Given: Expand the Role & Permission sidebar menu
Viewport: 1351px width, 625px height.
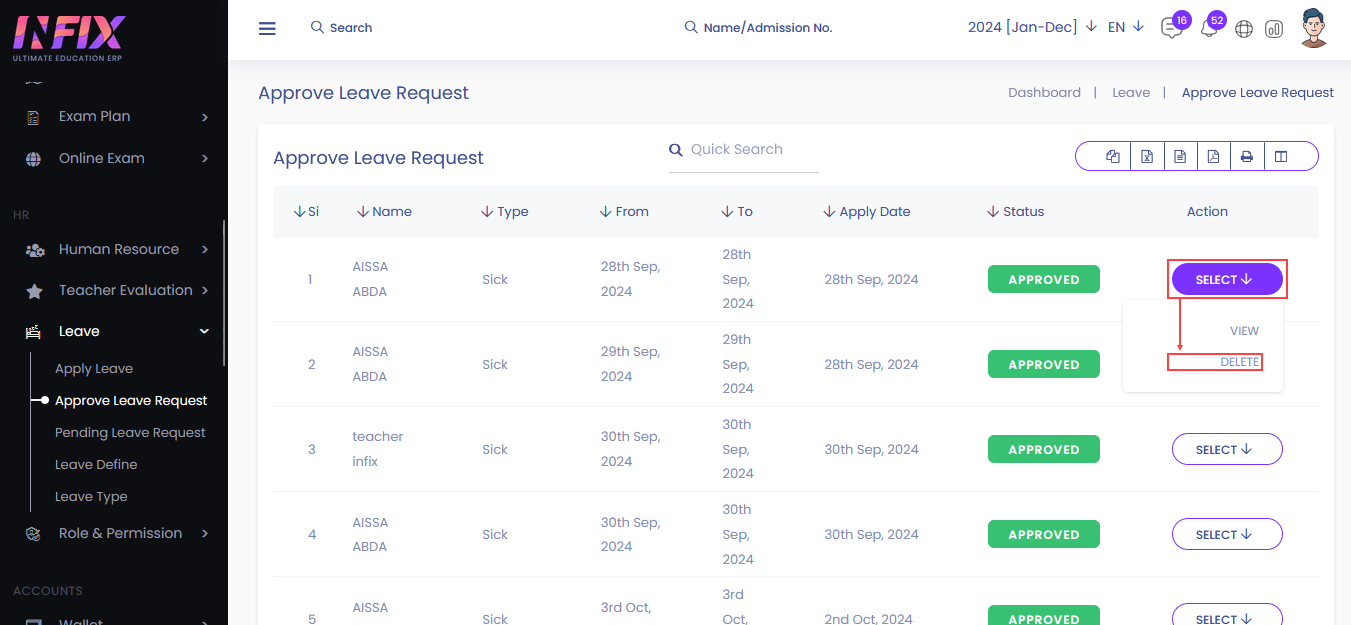Looking at the screenshot, I should (117, 533).
